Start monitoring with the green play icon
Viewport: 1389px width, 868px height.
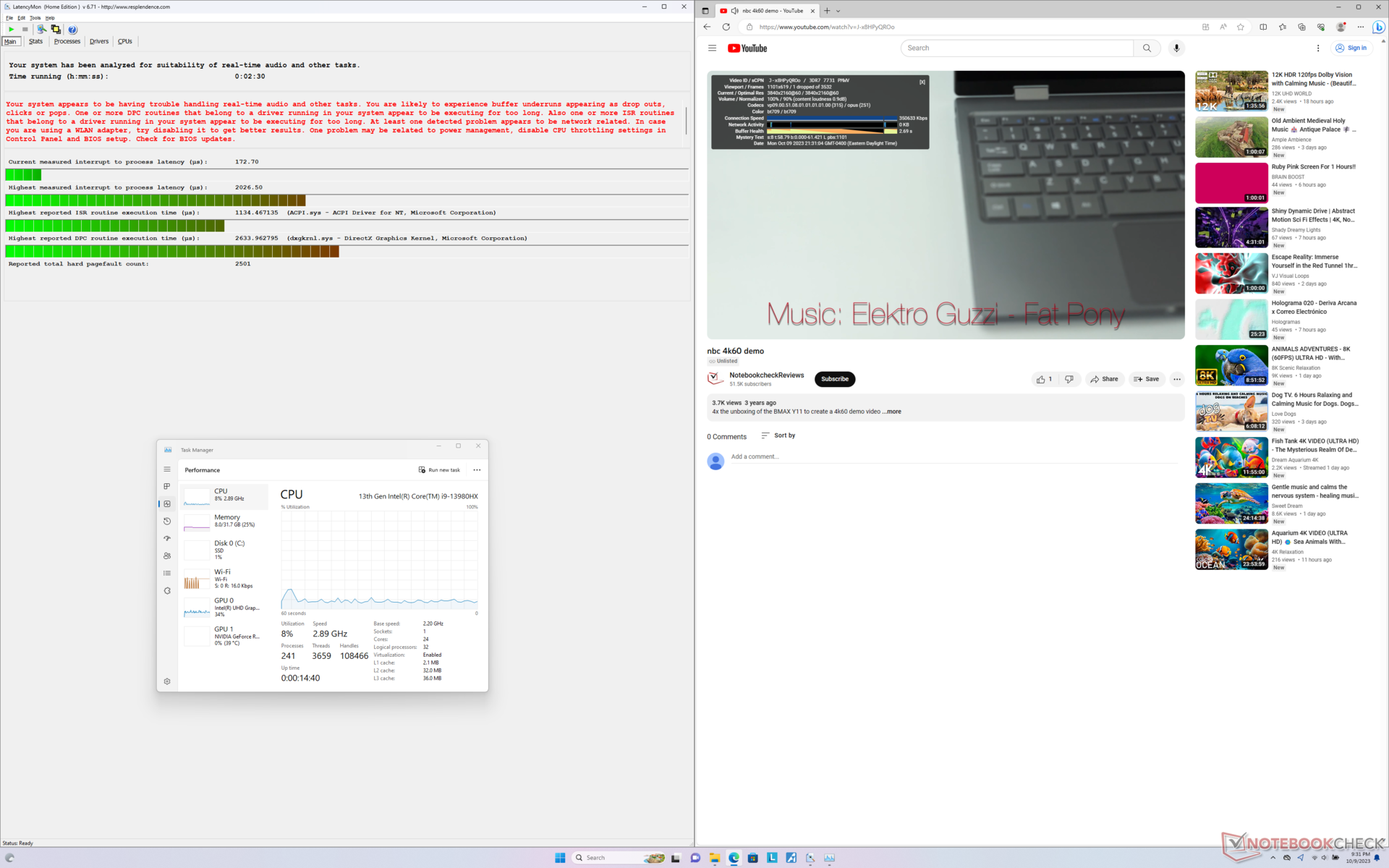(x=11, y=30)
